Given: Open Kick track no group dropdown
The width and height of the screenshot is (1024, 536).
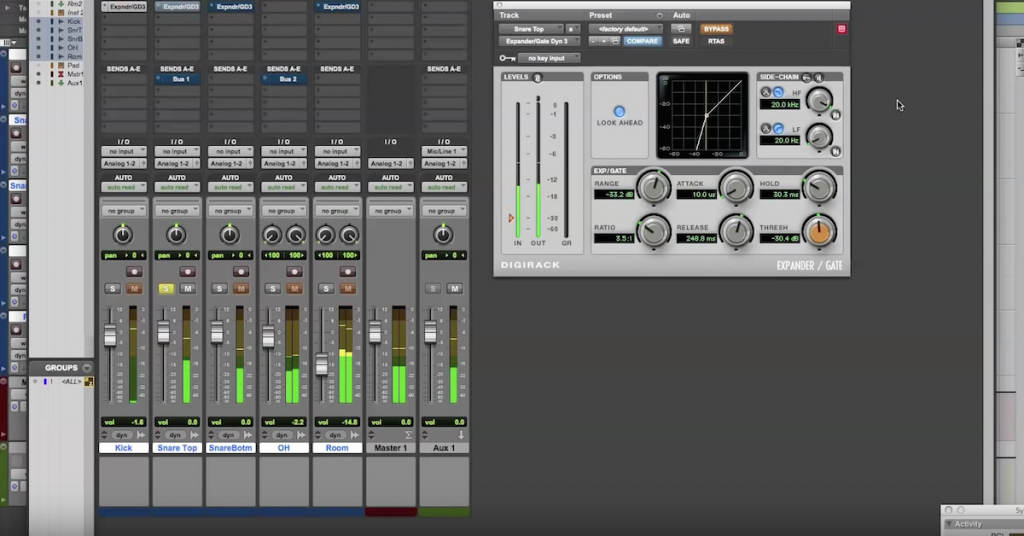Looking at the screenshot, I should pos(123,211).
